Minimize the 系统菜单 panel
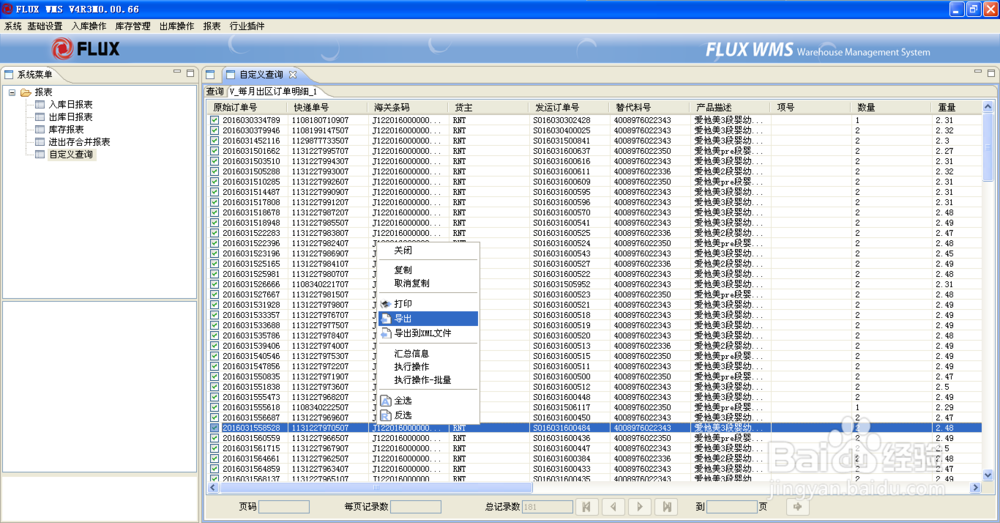The image size is (1000, 523). tap(177, 73)
